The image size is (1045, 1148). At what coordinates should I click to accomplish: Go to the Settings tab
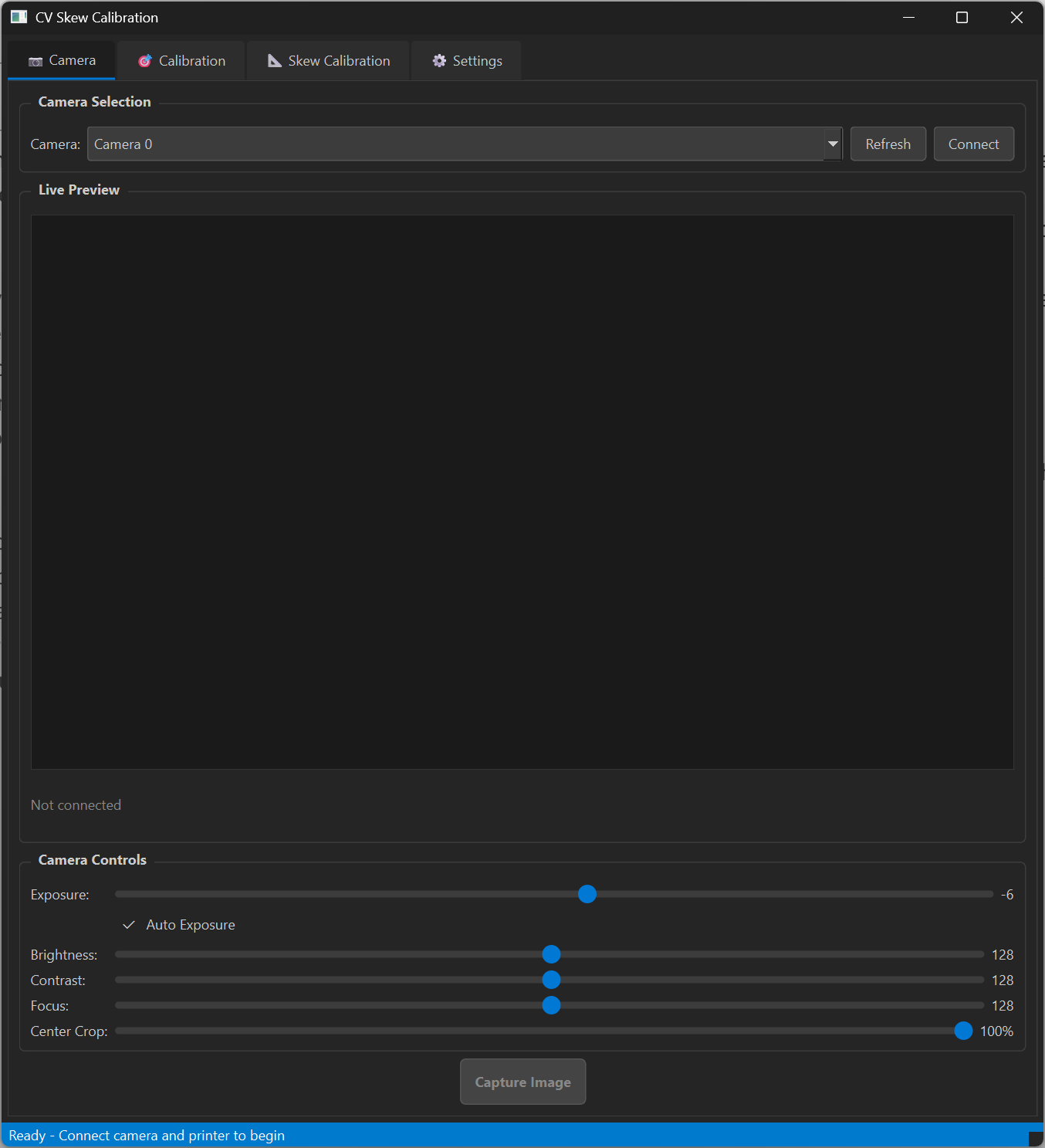coord(467,61)
